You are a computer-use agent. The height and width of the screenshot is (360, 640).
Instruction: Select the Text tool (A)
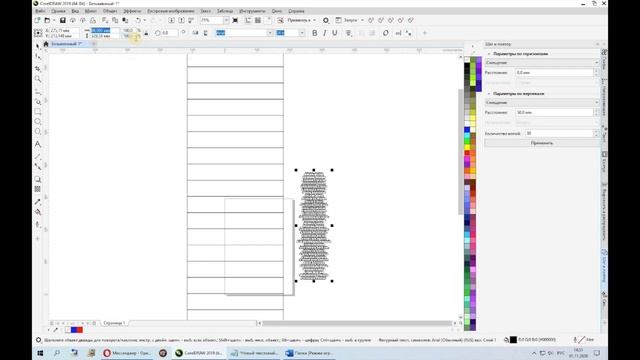(38, 144)
